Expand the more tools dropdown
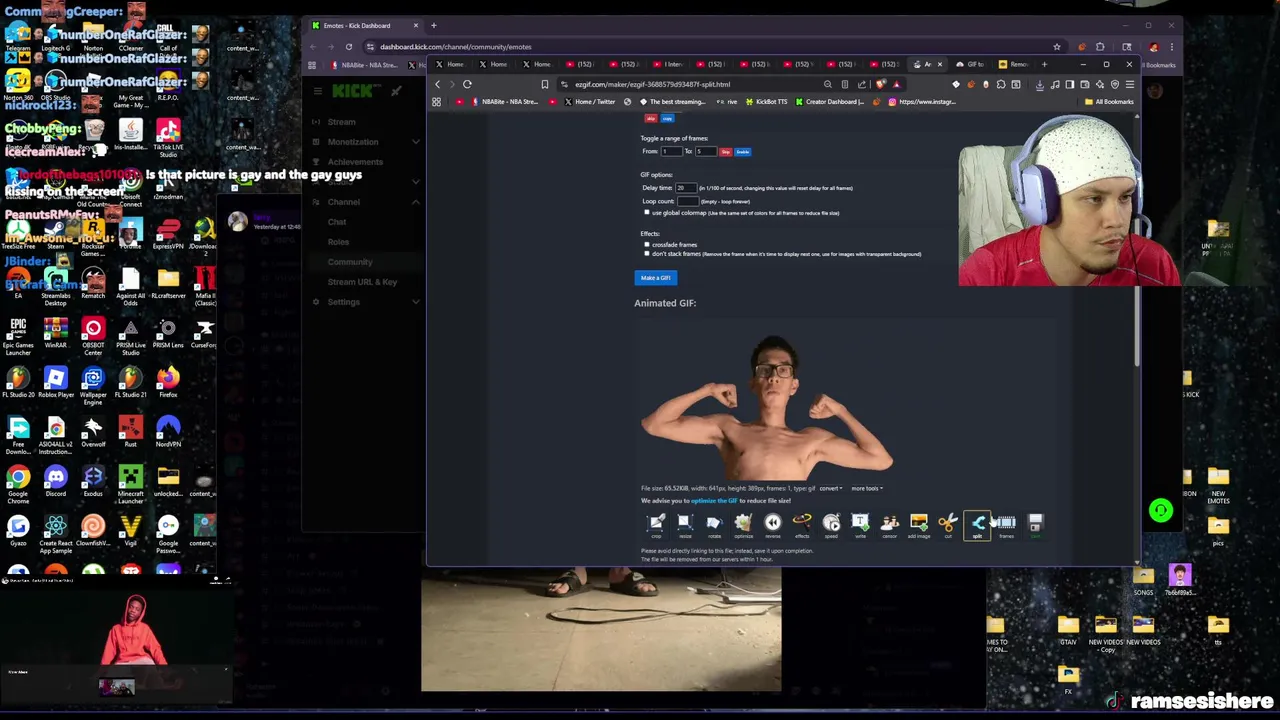1280x720 pixels. [866, 489]
